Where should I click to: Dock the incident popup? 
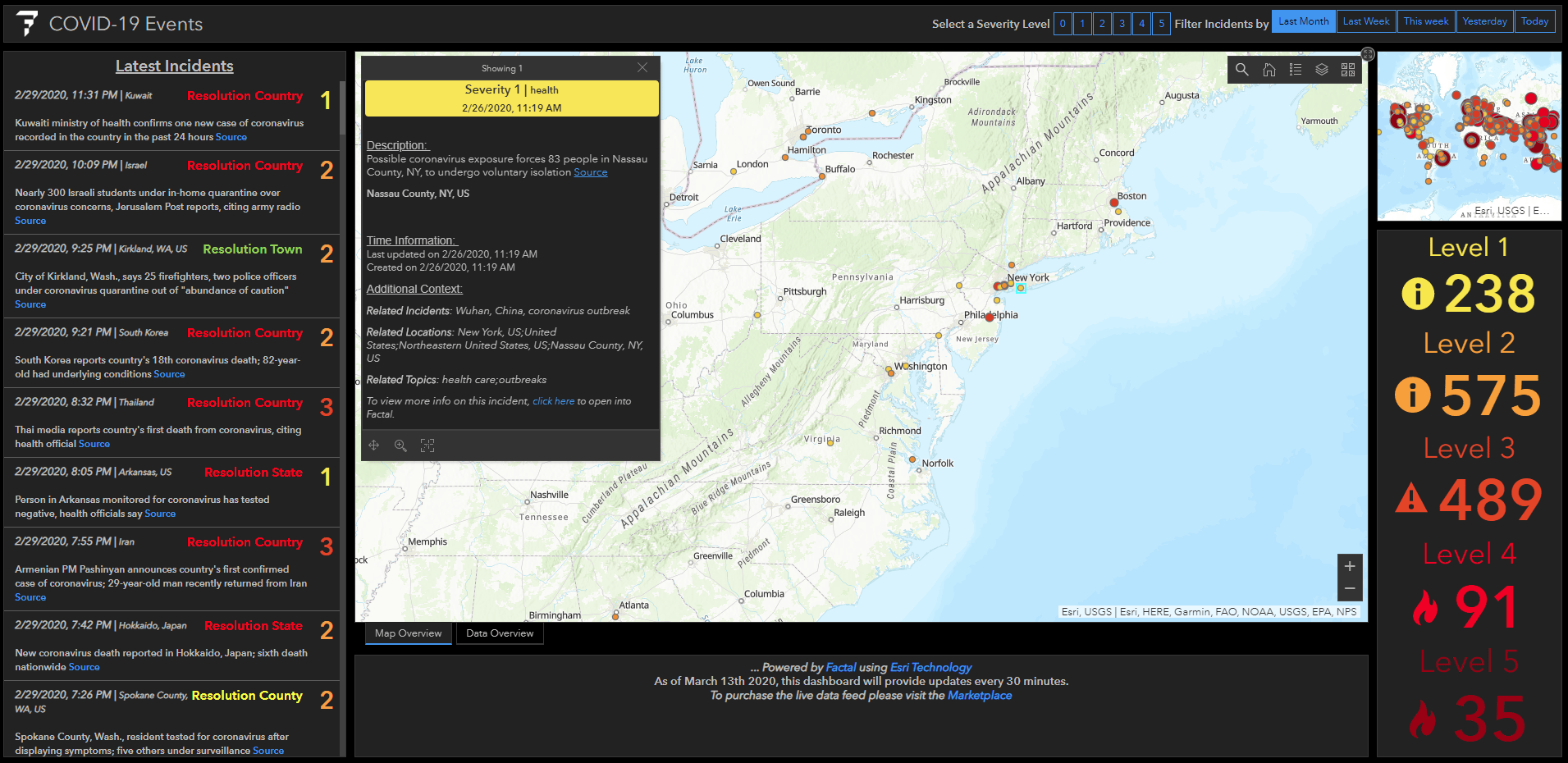[x=427, y=445]
